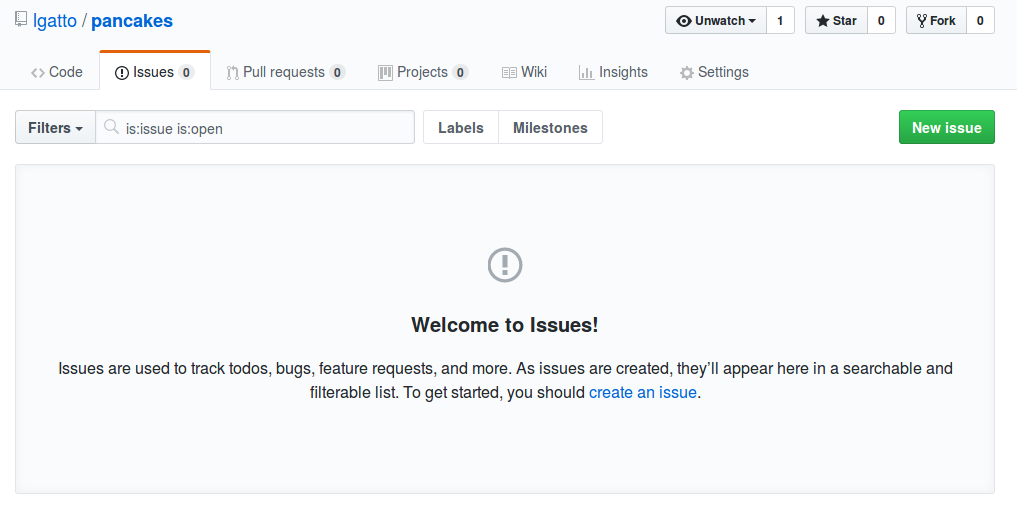Image resolution: width=1017 pixels, height=508 pixels.
Task: Click the Pull requests counter badge
Action: [337, 73]
